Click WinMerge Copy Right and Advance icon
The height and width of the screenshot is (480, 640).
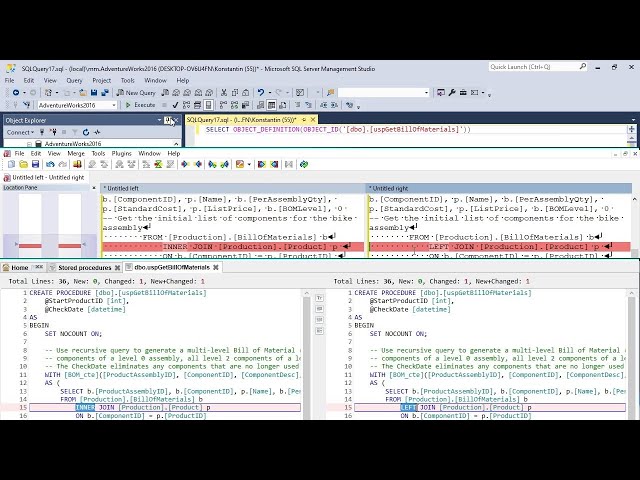click(x=212, y=164)
